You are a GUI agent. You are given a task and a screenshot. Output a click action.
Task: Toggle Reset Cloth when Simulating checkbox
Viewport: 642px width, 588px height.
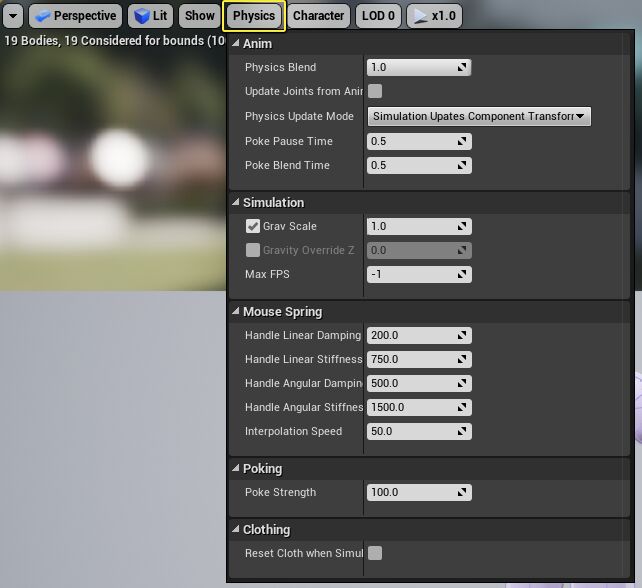tap(375, 553)
